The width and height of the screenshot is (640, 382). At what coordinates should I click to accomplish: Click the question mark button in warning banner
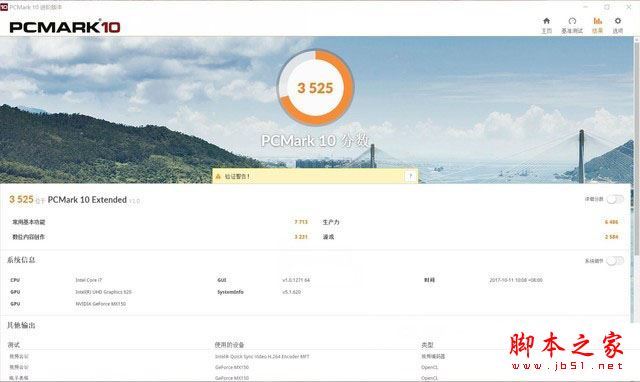pos(410,176)
